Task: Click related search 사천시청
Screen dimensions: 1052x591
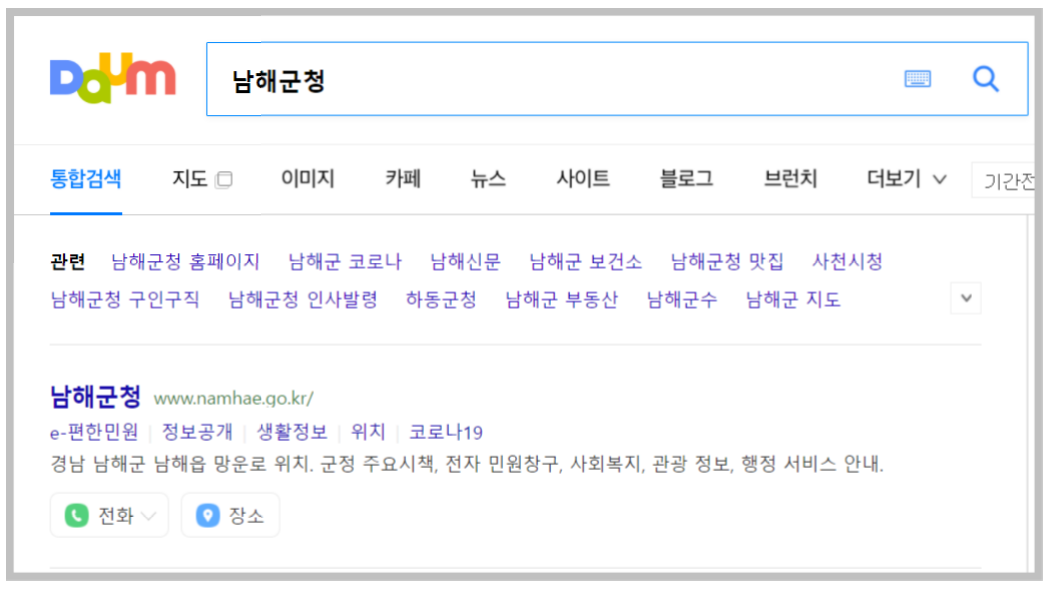Action: coord(847,261)
